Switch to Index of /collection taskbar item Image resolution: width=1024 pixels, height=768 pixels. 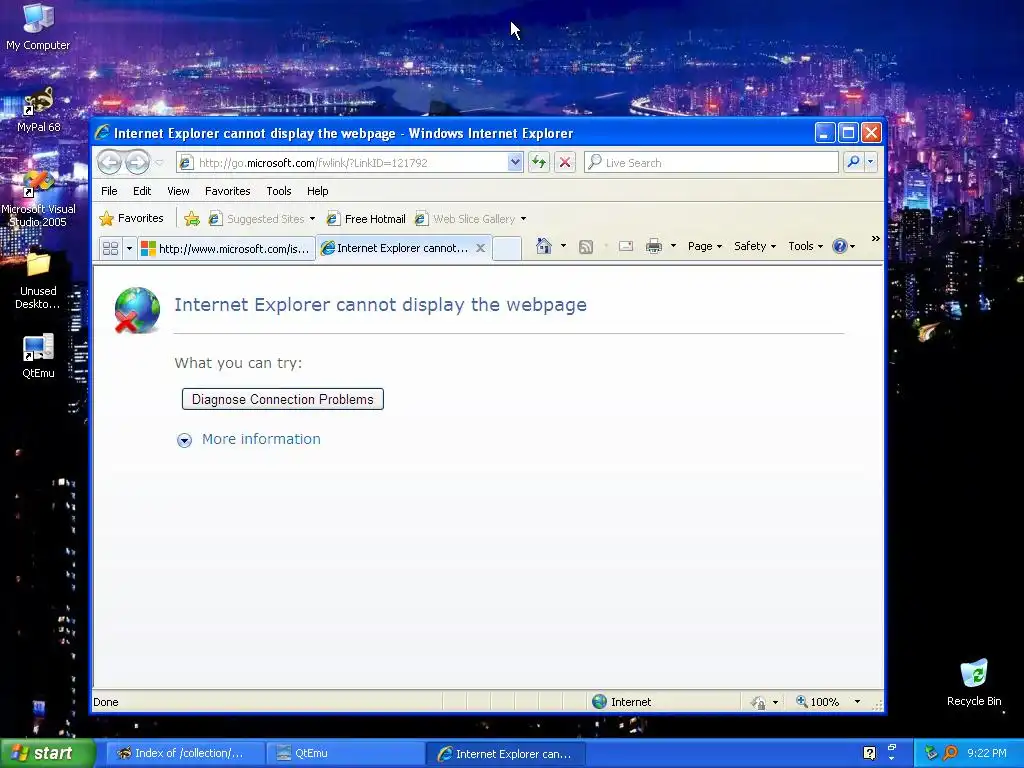[x=185, y=753]
